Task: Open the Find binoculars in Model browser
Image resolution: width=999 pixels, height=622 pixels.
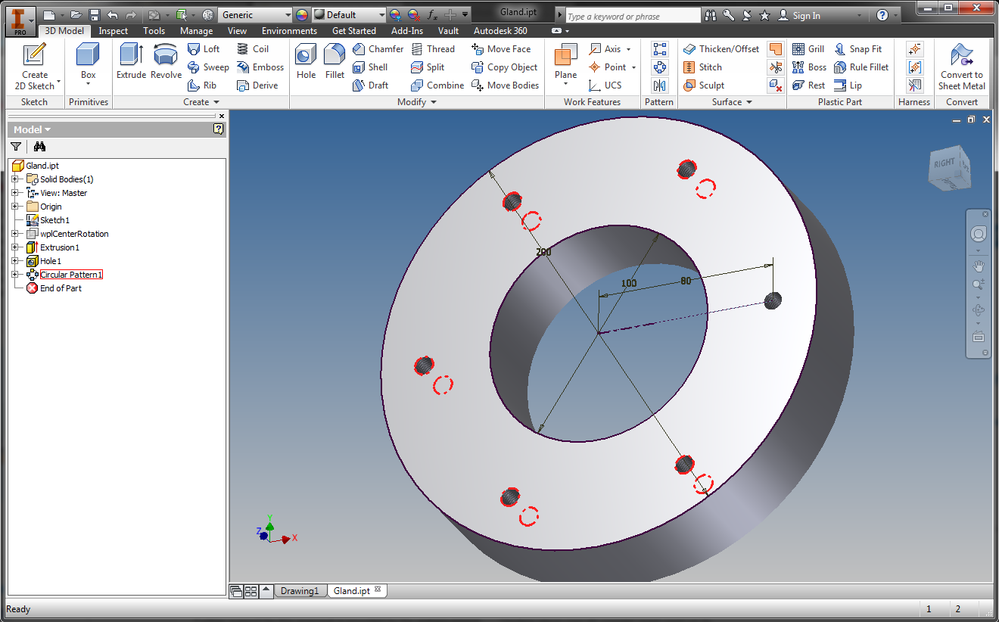Action: coord(40,147)
